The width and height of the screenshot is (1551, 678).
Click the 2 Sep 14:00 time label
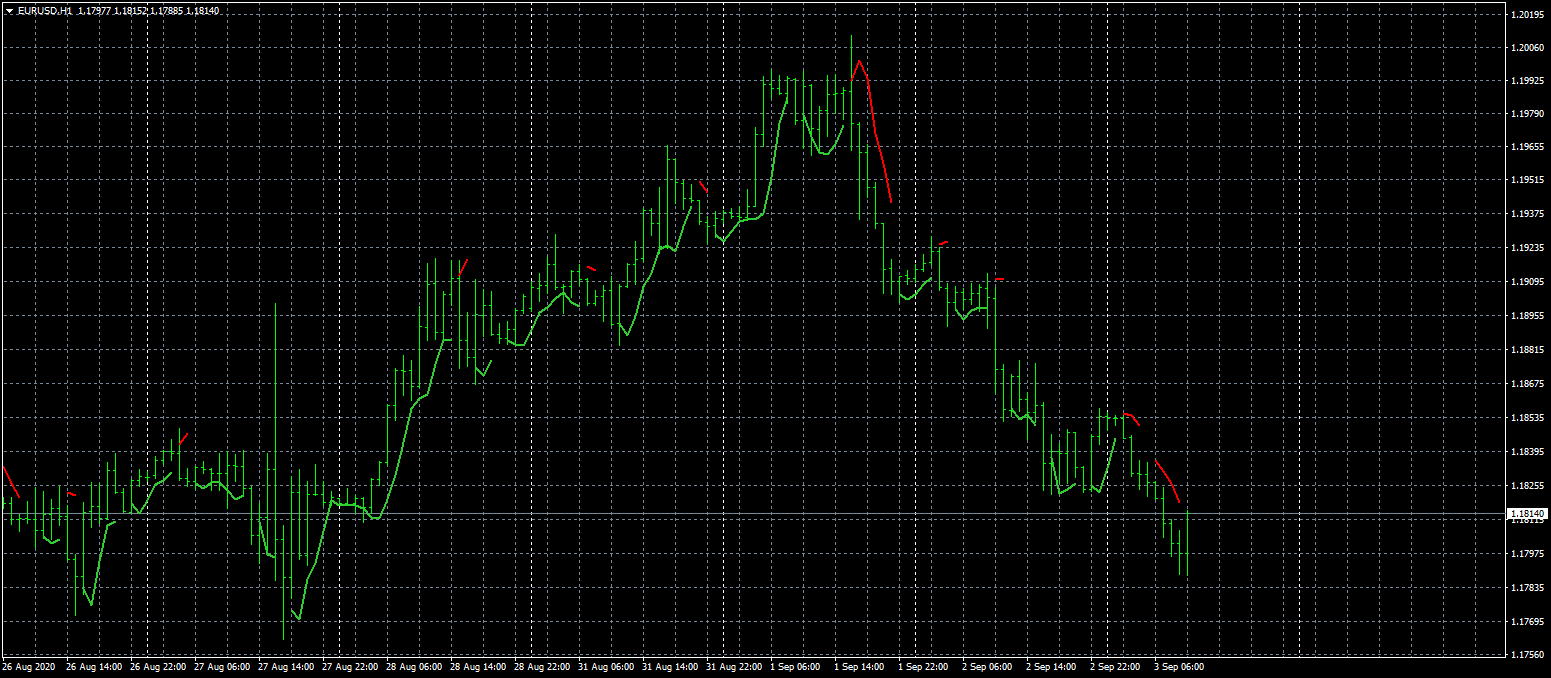coord(1052,667)
